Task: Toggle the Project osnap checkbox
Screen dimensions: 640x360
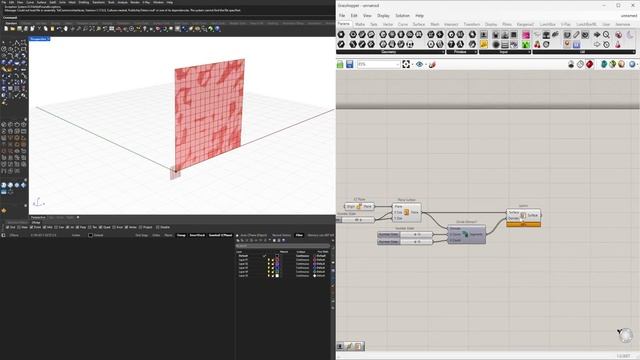Action: click(141, 227)
